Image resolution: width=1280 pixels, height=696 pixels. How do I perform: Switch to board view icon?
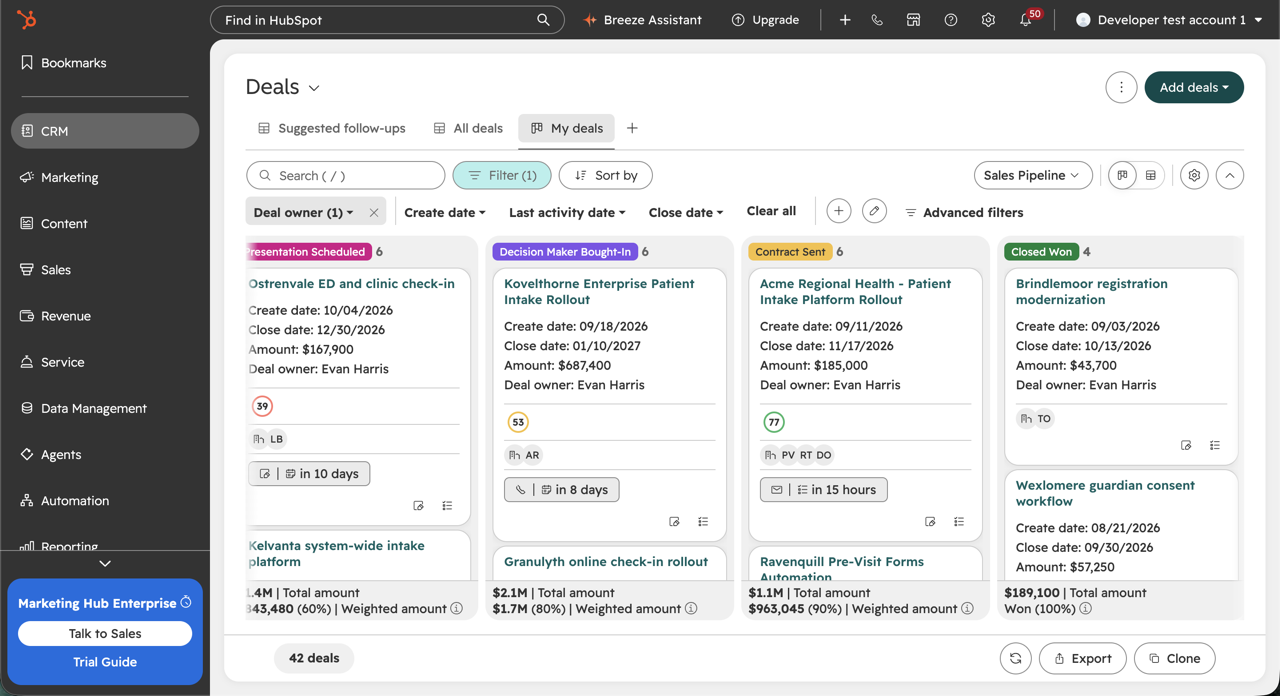coord(1122,175)
